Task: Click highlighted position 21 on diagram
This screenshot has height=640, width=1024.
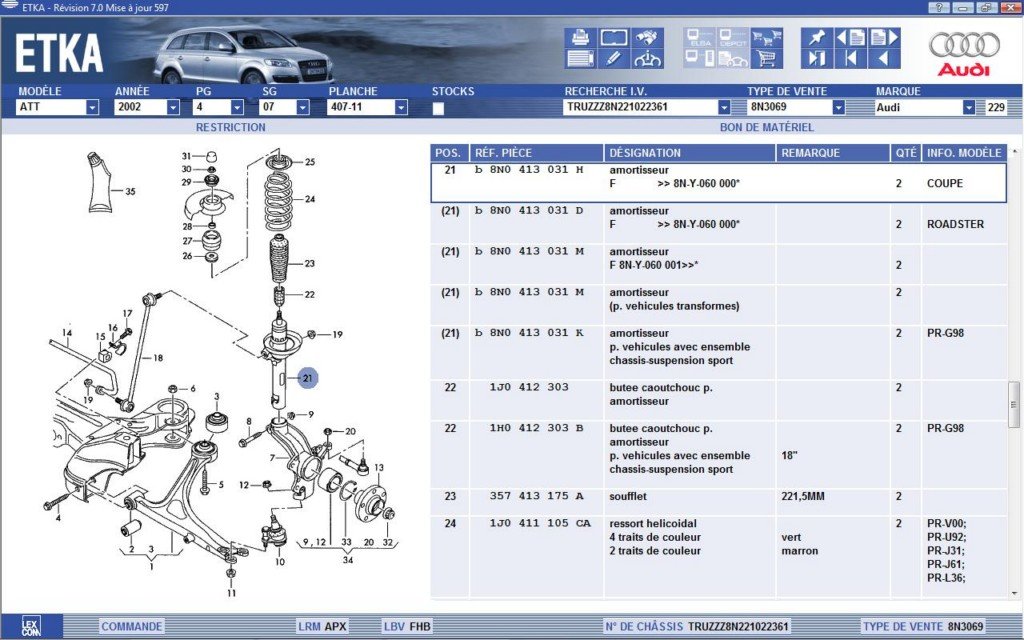Action: pyautogui.click(x=308, y=377)
